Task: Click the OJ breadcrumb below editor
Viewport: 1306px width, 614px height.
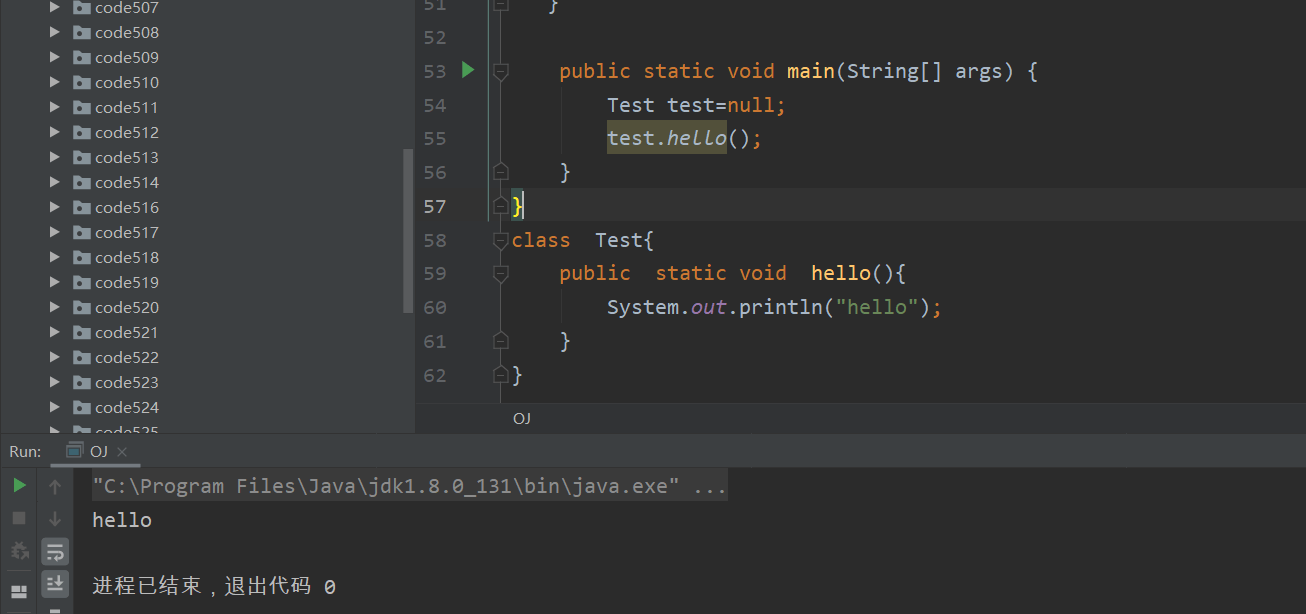Action: tap(522, 418)
